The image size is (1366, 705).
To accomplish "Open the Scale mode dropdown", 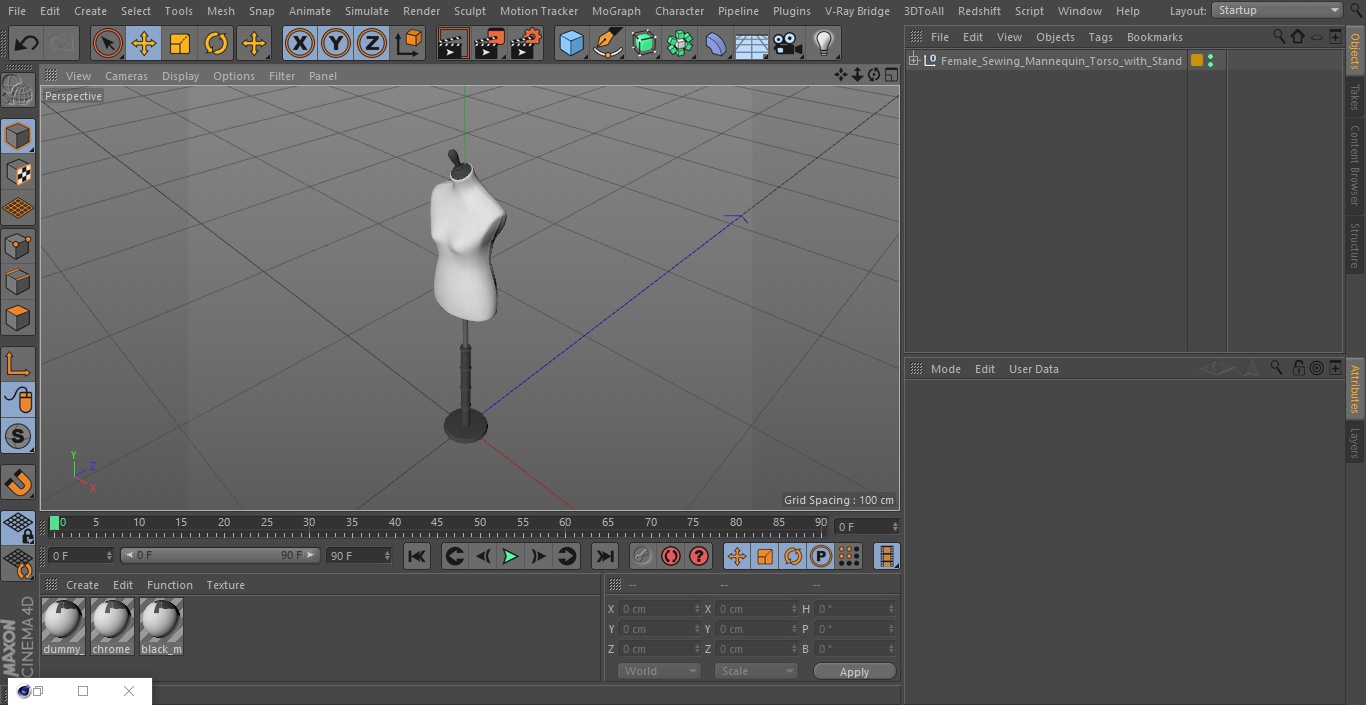I will pos(756,671).
